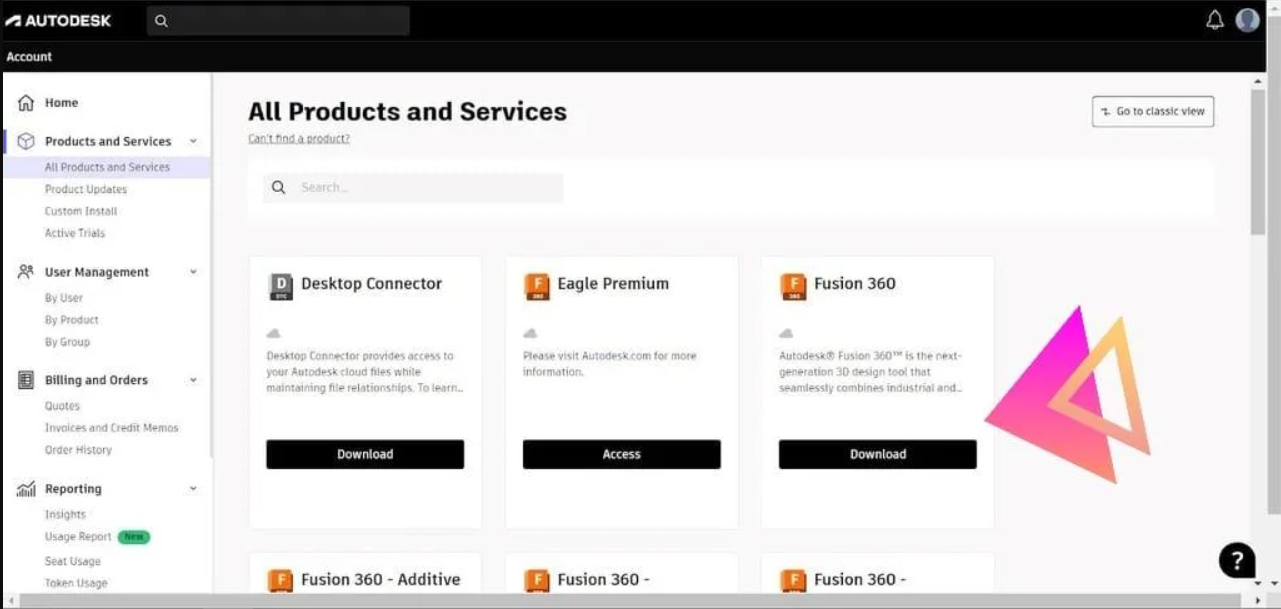Collapse the Billing and Orders chevron
This screenshot has height=609, width=1281.
193,380
